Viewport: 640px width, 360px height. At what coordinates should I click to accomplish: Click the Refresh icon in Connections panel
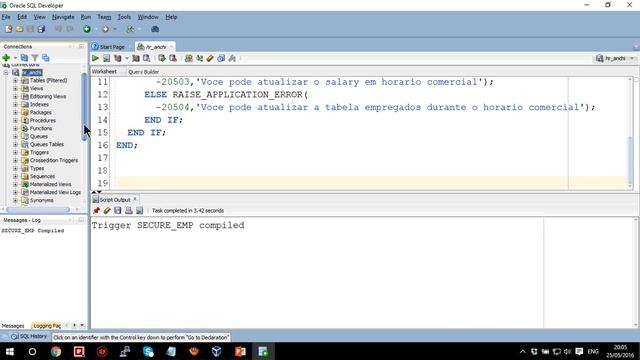(x=24, y=58)
